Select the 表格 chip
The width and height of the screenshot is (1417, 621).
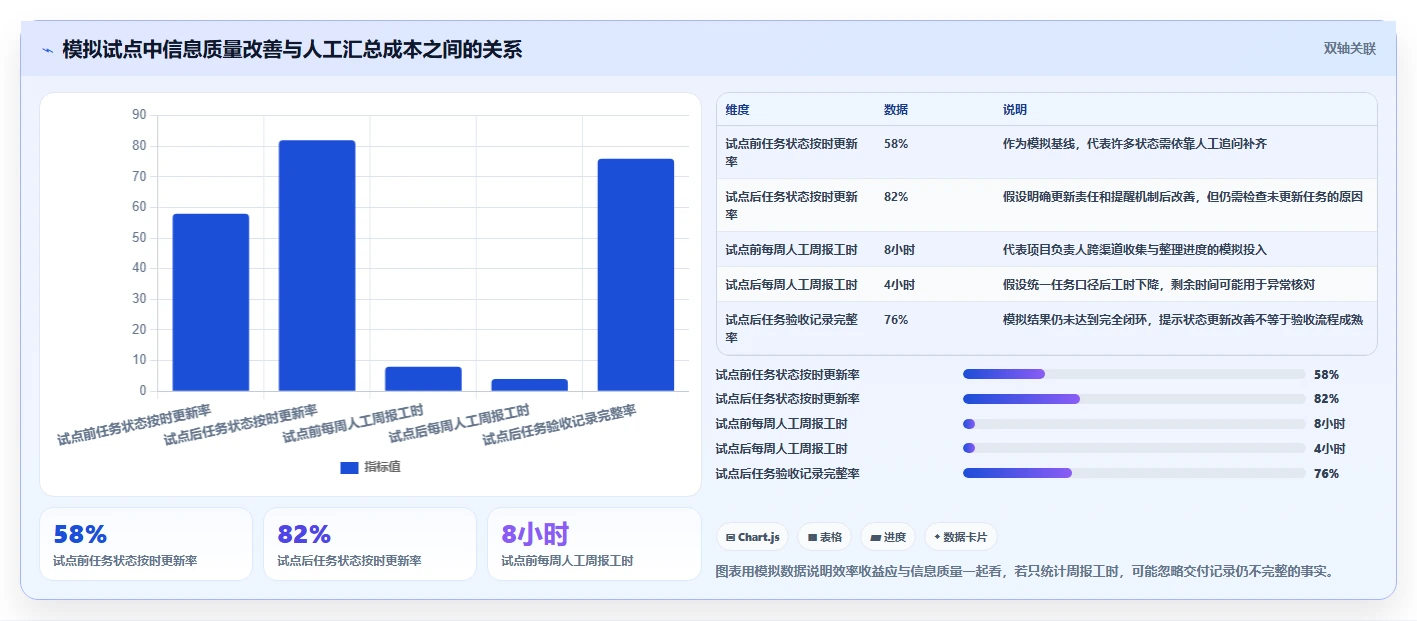coord(825,537)
